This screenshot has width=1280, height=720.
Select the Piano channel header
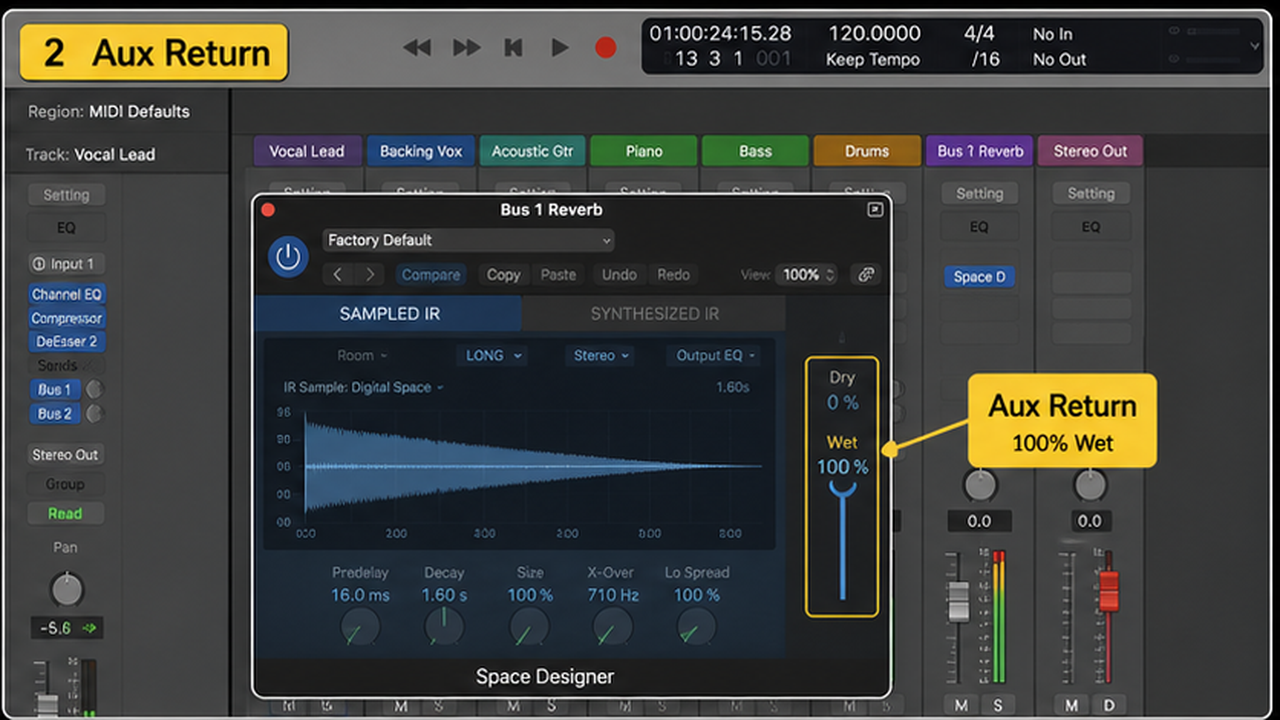pos(644,151)
